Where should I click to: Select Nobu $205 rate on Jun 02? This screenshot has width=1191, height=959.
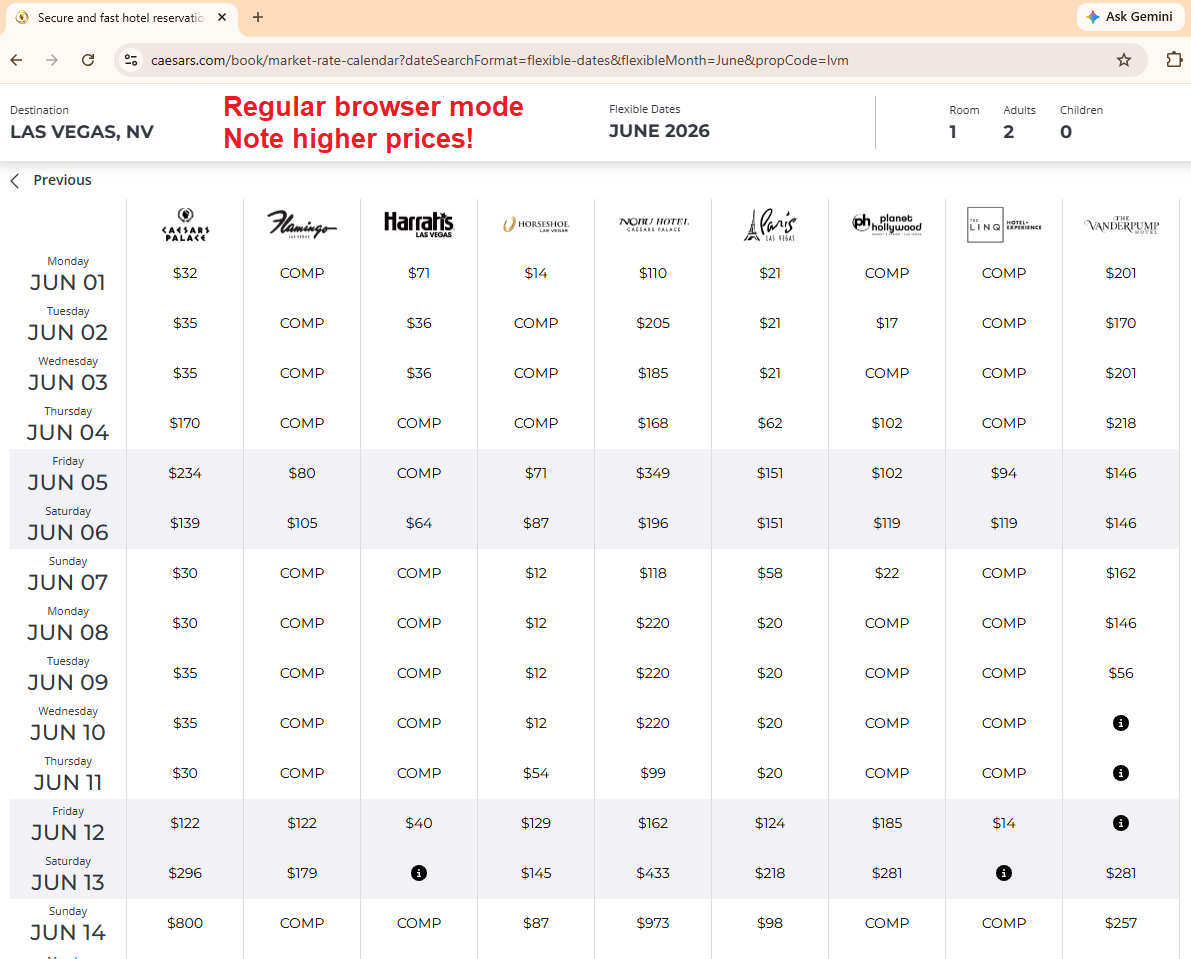click(653, 323)
